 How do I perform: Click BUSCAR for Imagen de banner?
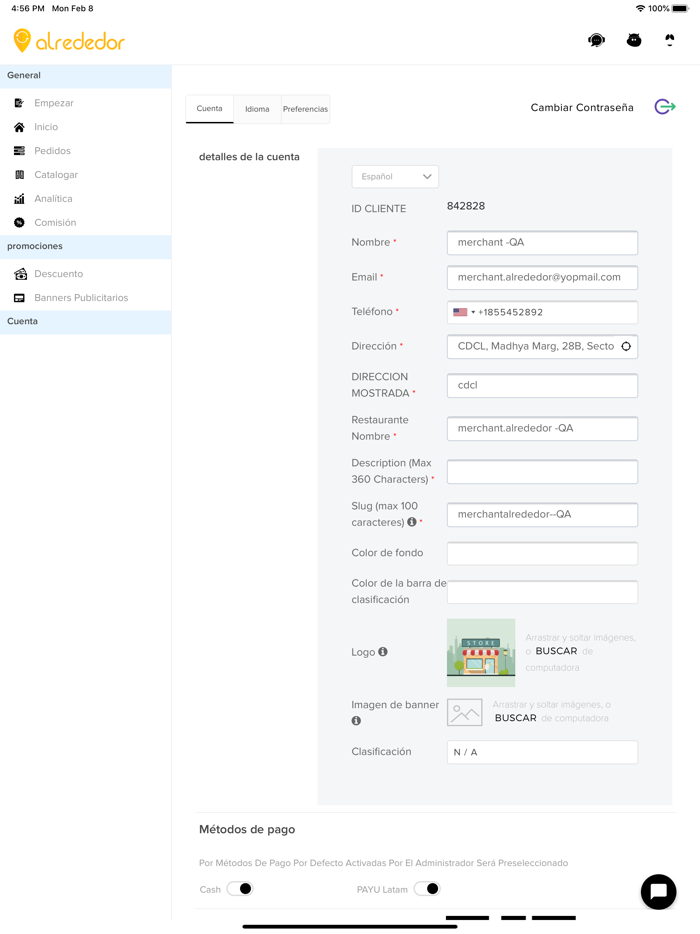(x=516, y=718)
